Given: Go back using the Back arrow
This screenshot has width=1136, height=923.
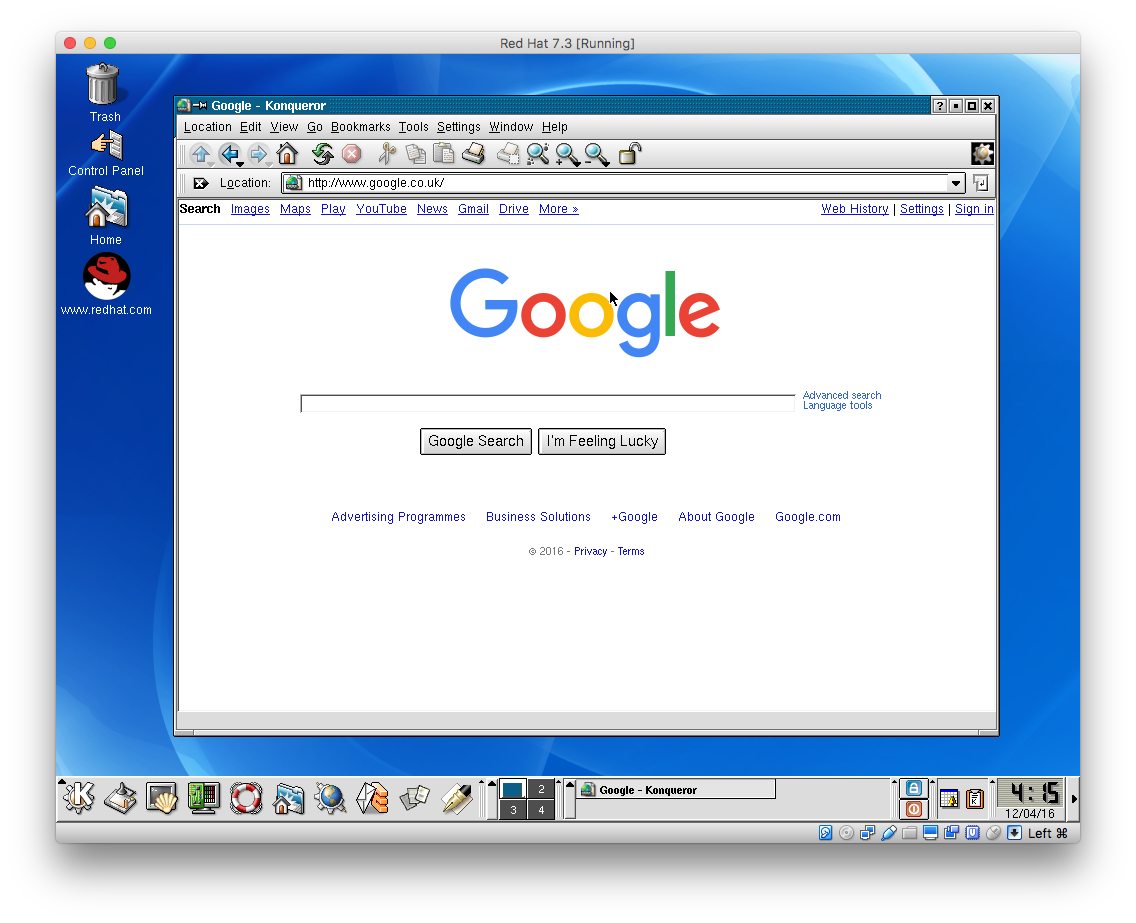Looking at the screenshot, I should click(x=229, y=154).
